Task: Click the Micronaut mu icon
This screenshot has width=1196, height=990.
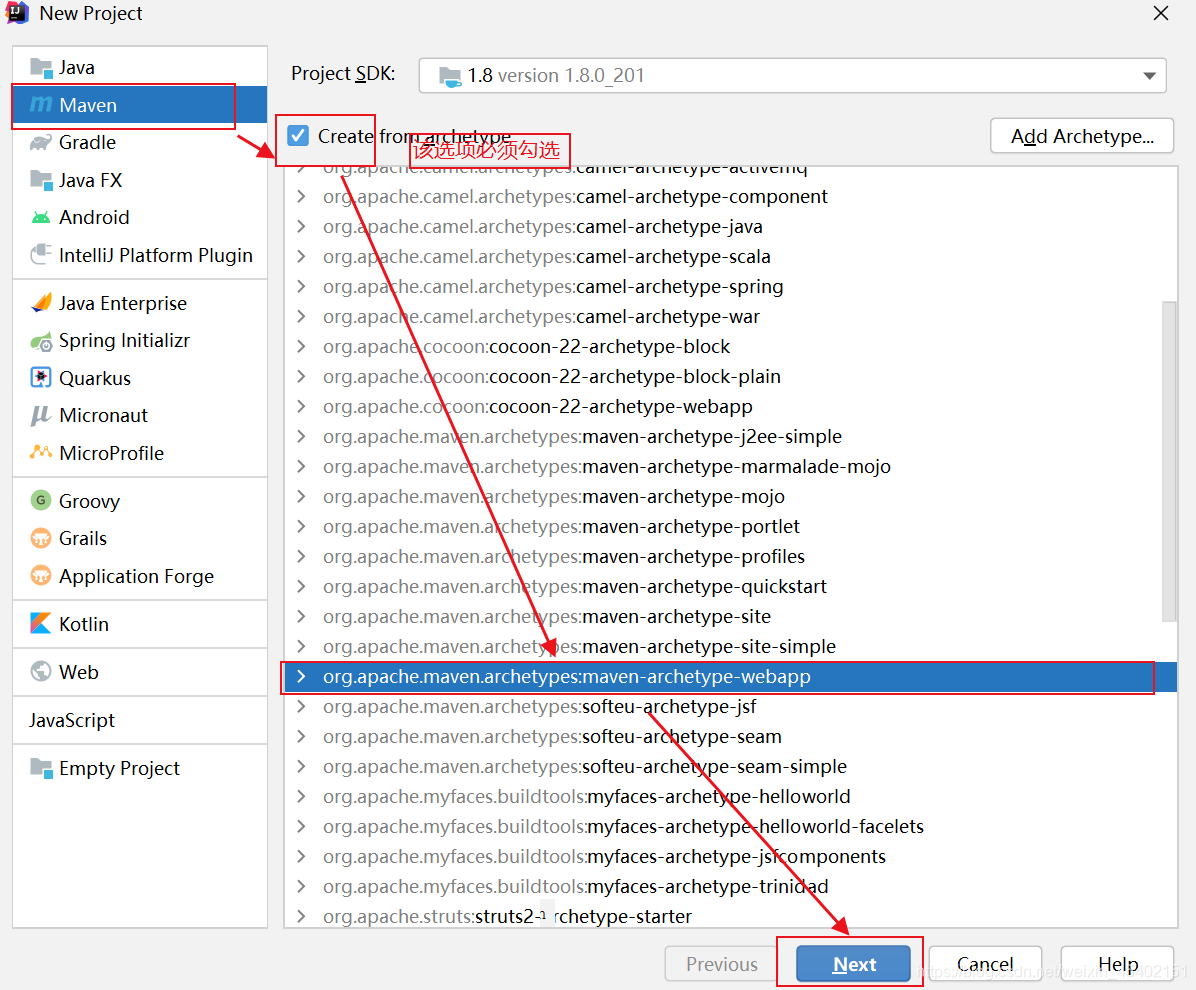Action: (40, 416)
